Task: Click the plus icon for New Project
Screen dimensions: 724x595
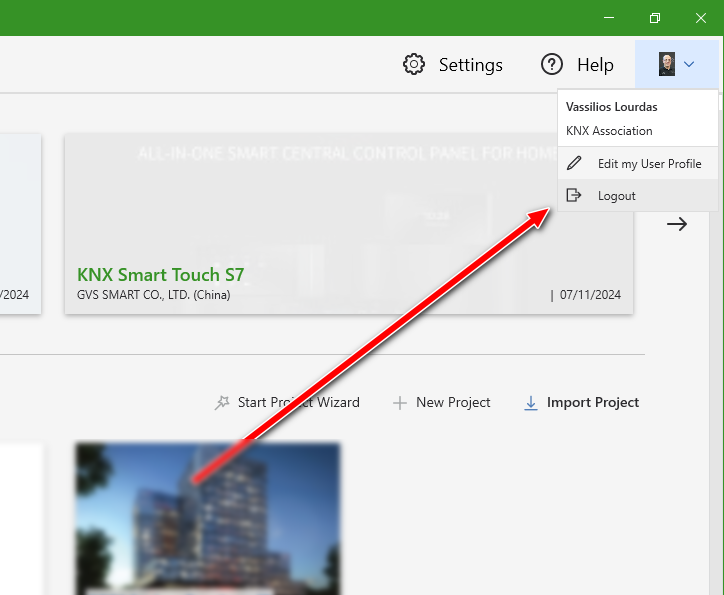Action: pyautogui.click(x=400, y=403)
